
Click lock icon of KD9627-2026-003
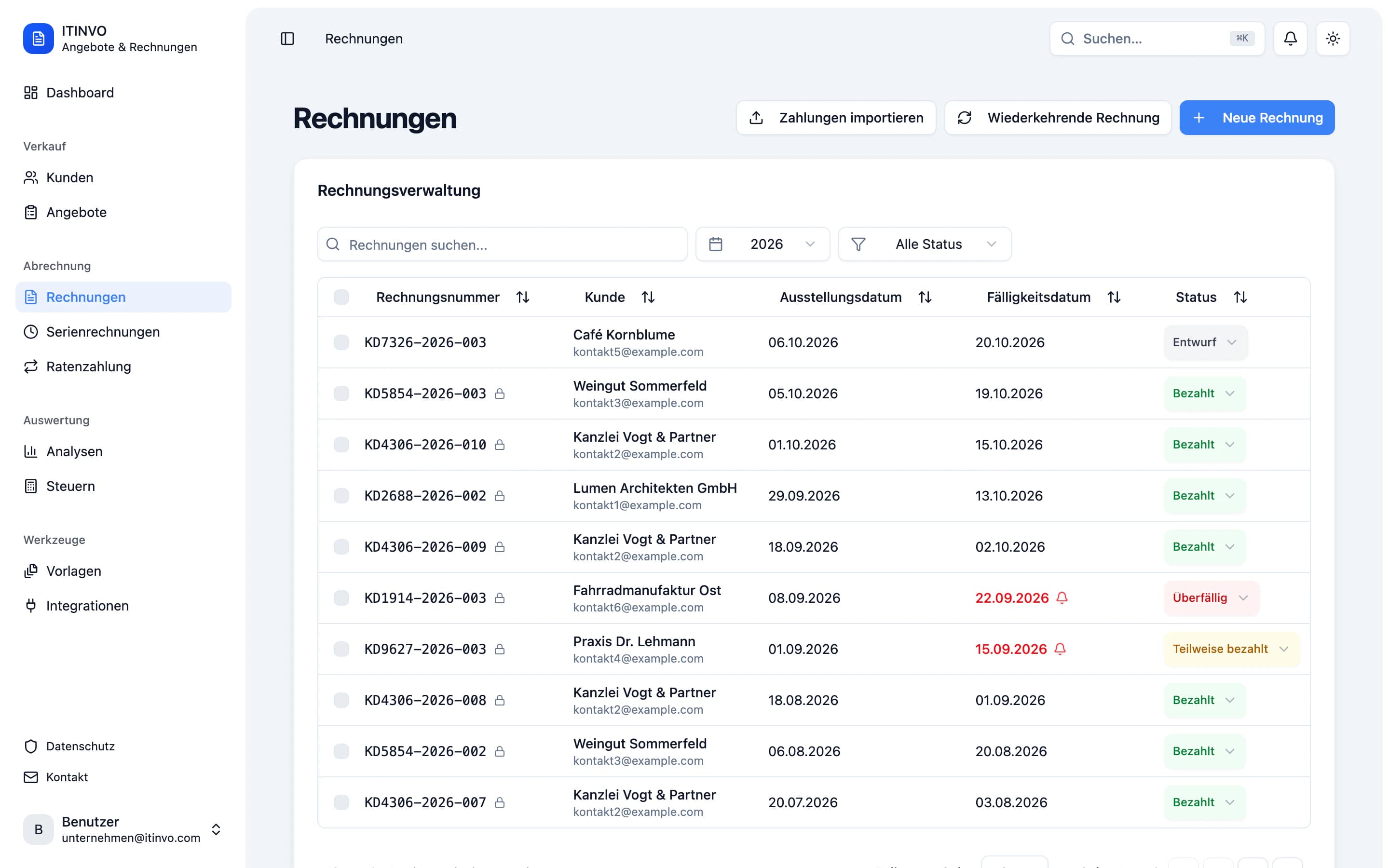pyautogui.click(x=499, y=649)
